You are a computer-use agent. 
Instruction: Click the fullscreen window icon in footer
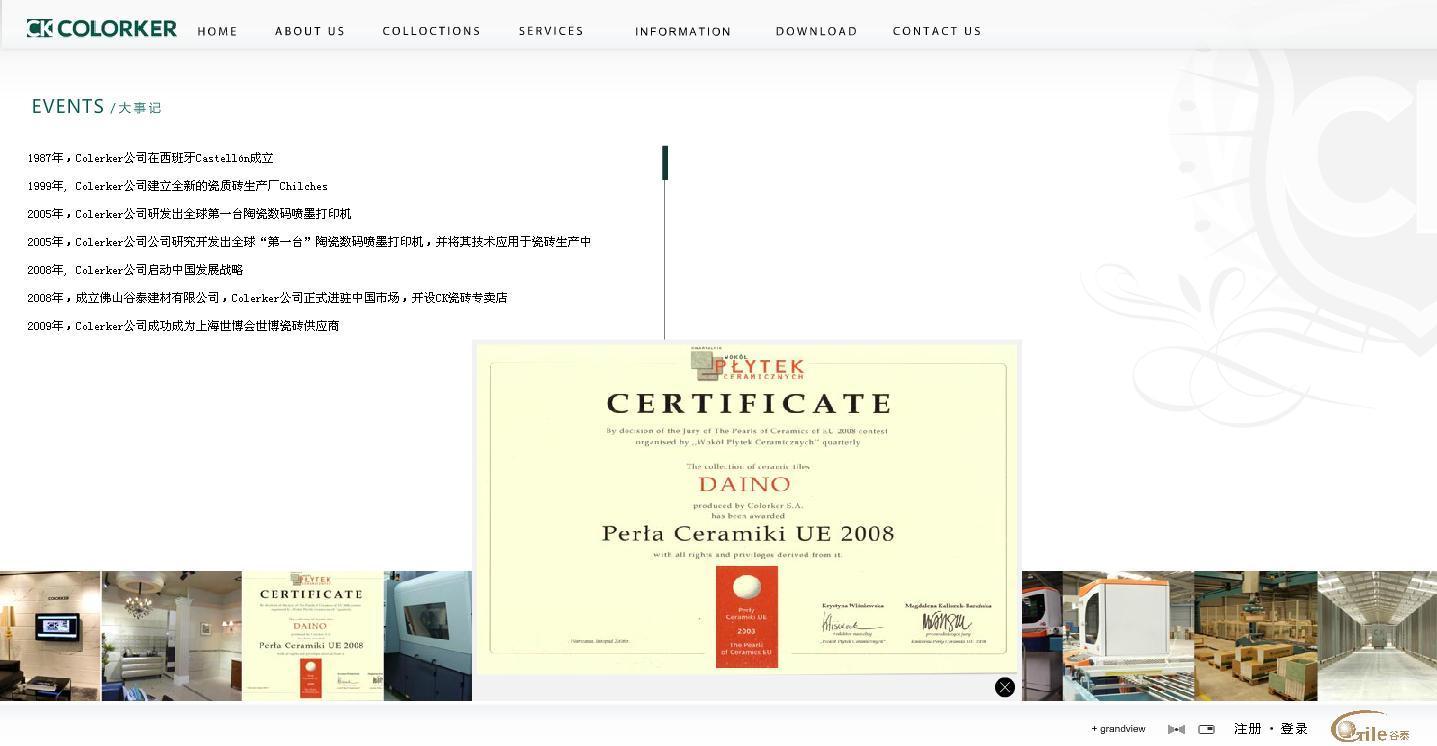tap(1206, 729)
